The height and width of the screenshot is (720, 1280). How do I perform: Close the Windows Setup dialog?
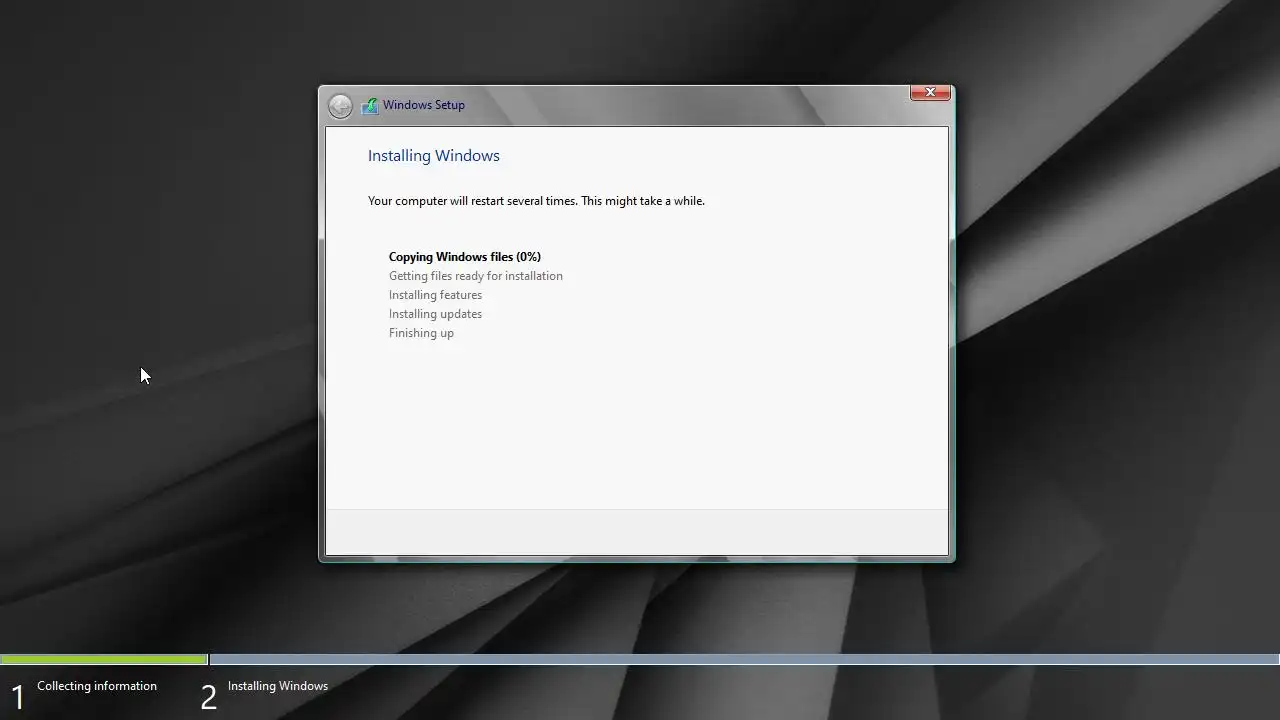[x=930, y=92]
